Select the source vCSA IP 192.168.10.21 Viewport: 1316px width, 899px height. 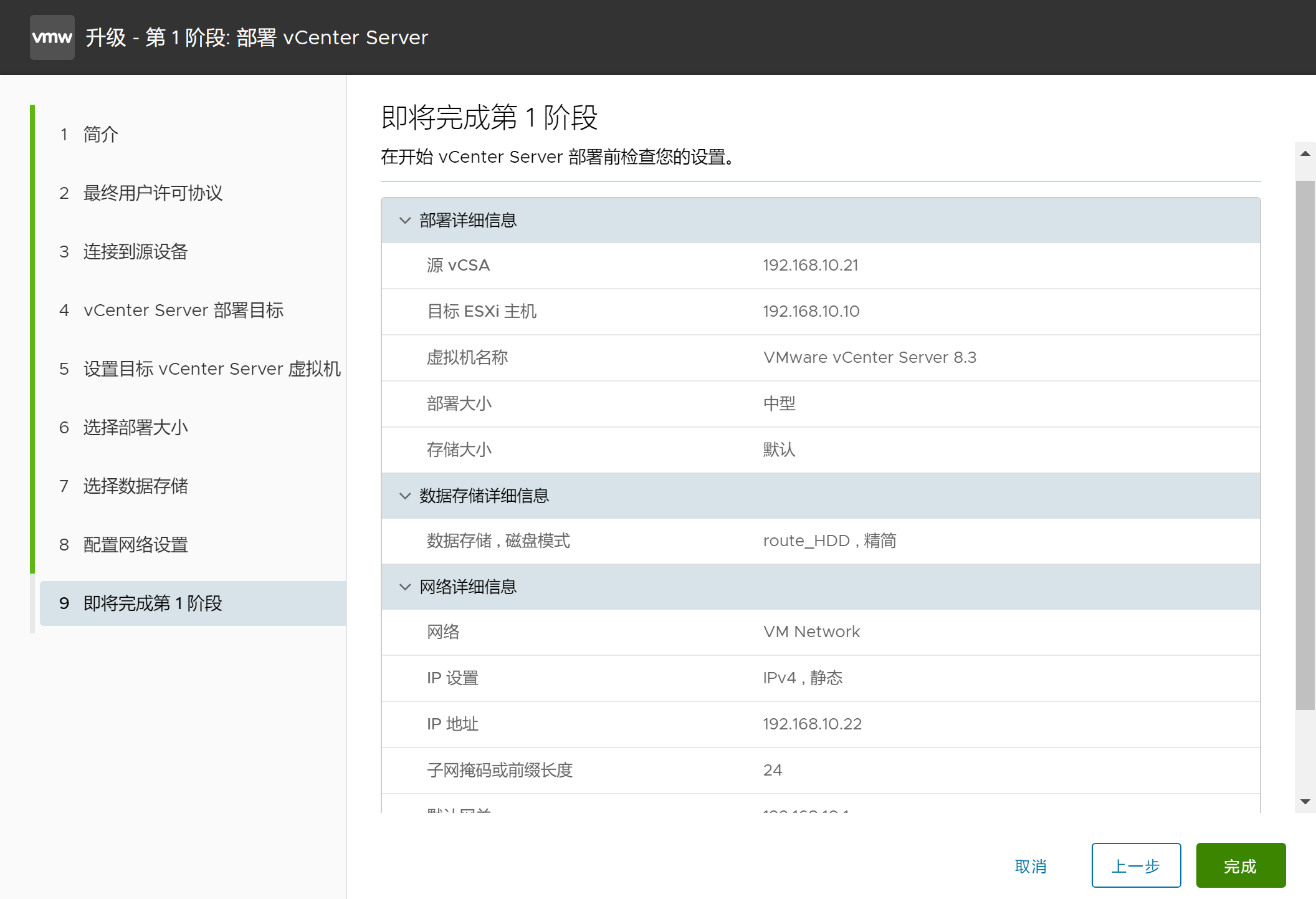pyautogui.click(x=811, y=266)
